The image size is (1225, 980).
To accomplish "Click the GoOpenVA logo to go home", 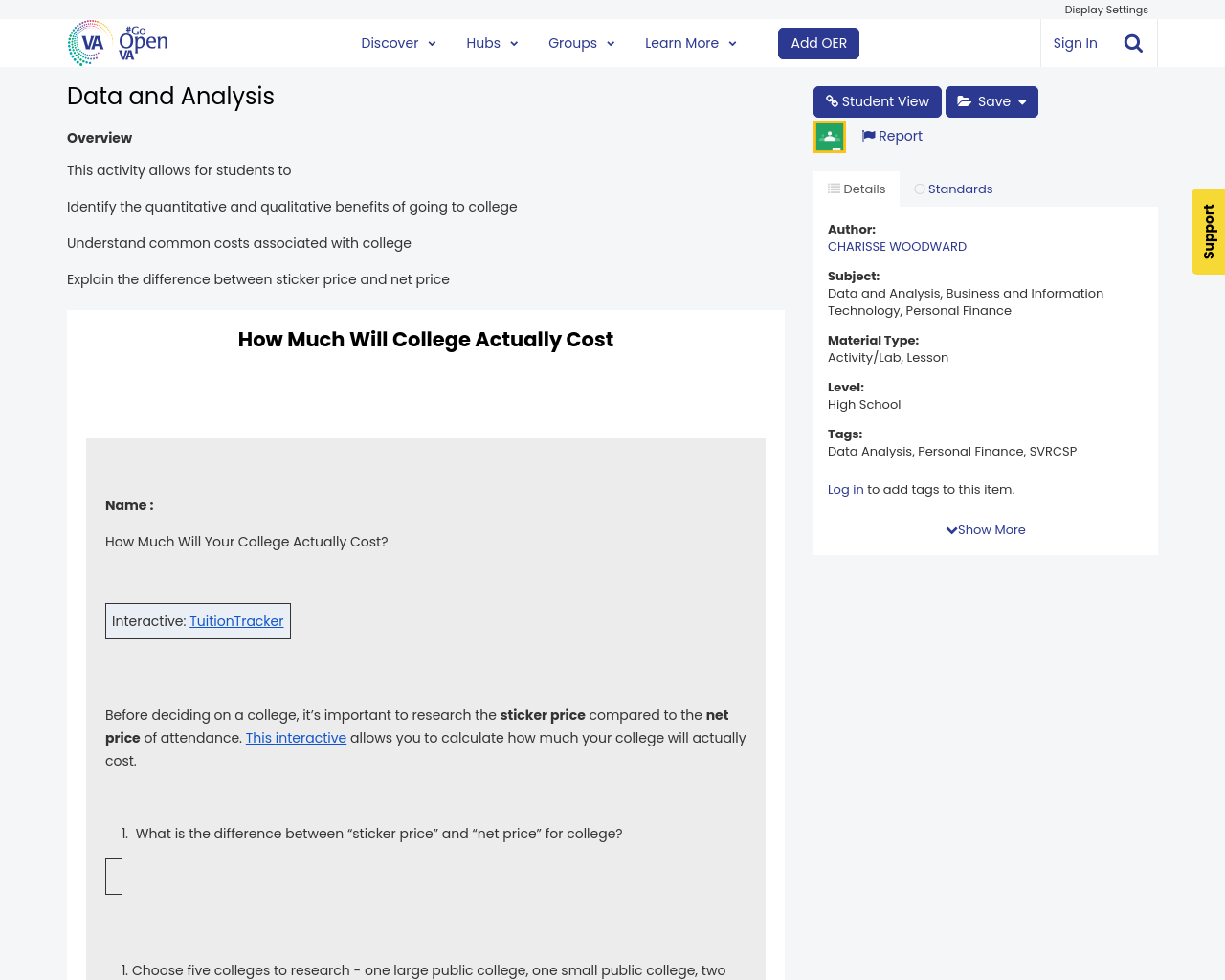I will tap(117, 42).
